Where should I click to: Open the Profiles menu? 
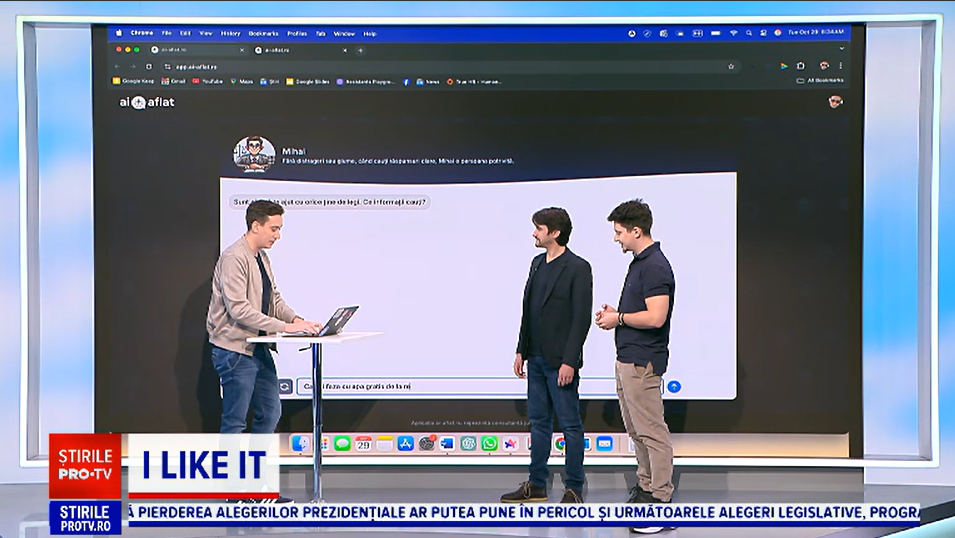tap(297, 34)
